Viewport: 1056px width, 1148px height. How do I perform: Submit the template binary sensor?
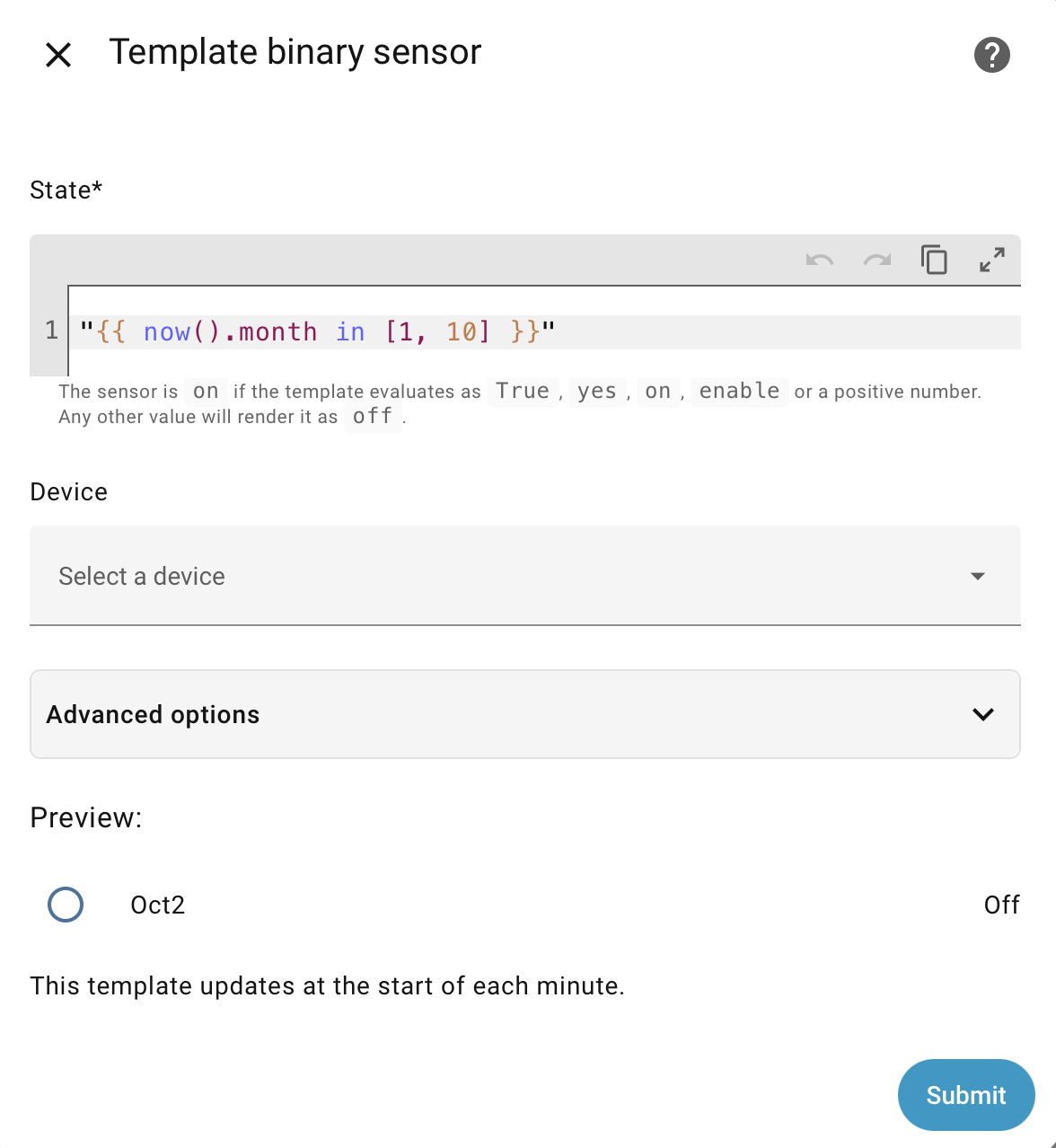[966, 1095]
